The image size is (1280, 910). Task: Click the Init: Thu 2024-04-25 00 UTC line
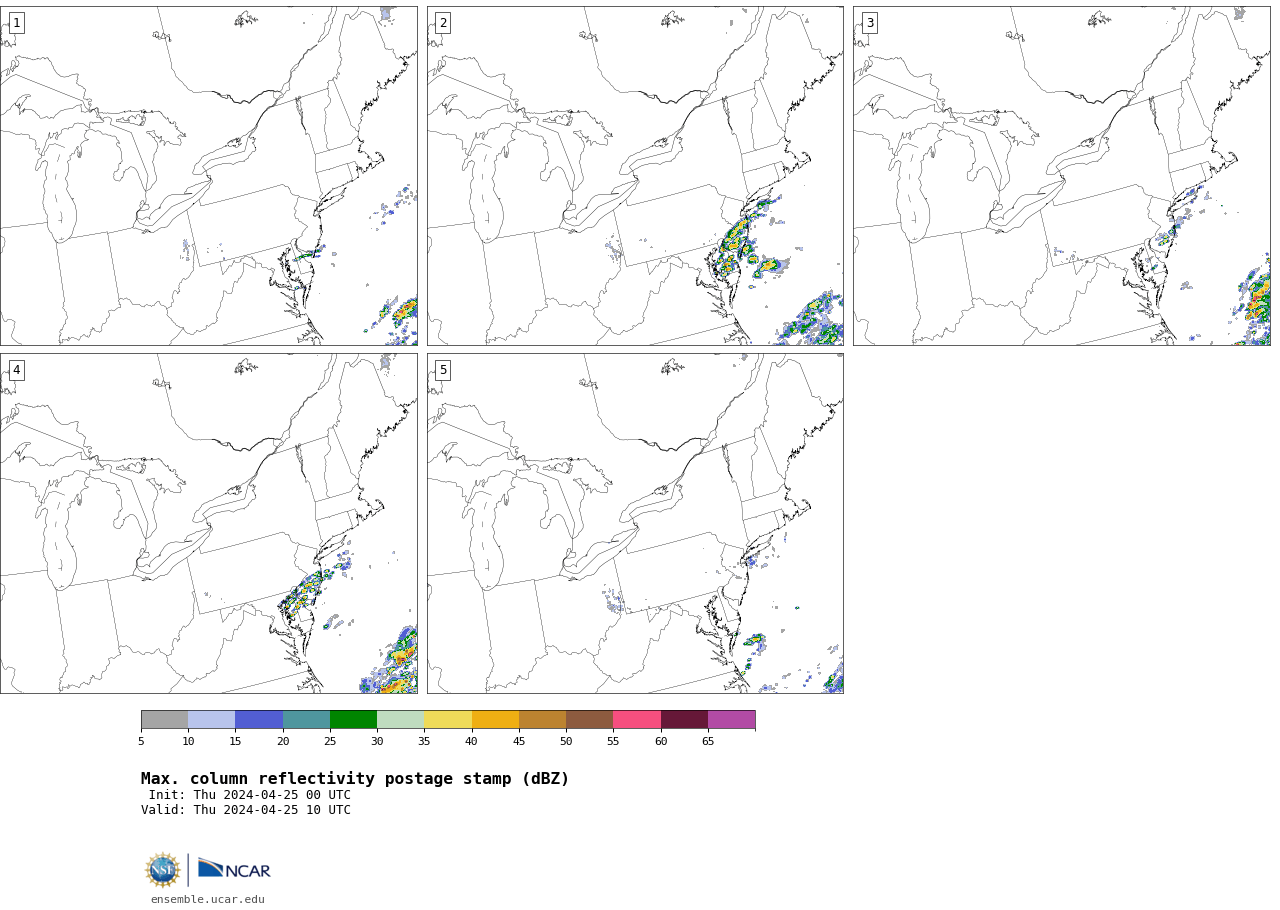tap(250, 795)
